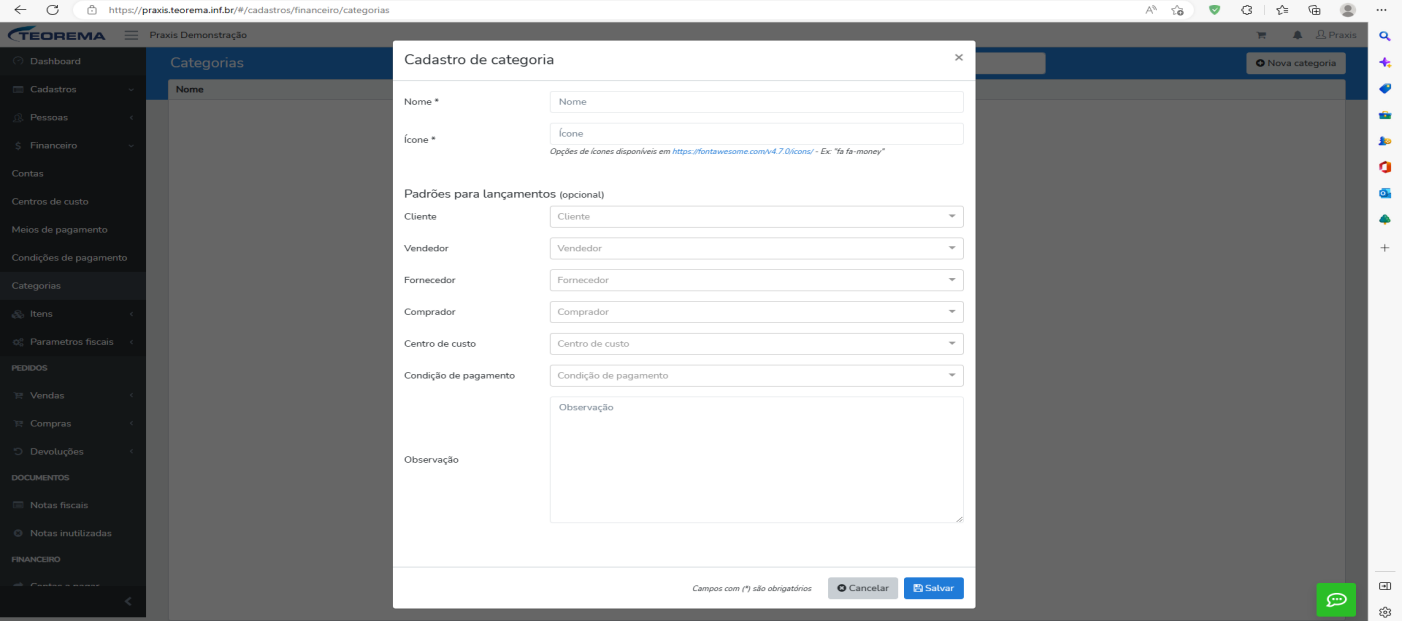The image size is (1402, 621).
Task: Click the Nova categoria button
Action: point(1295,63)
